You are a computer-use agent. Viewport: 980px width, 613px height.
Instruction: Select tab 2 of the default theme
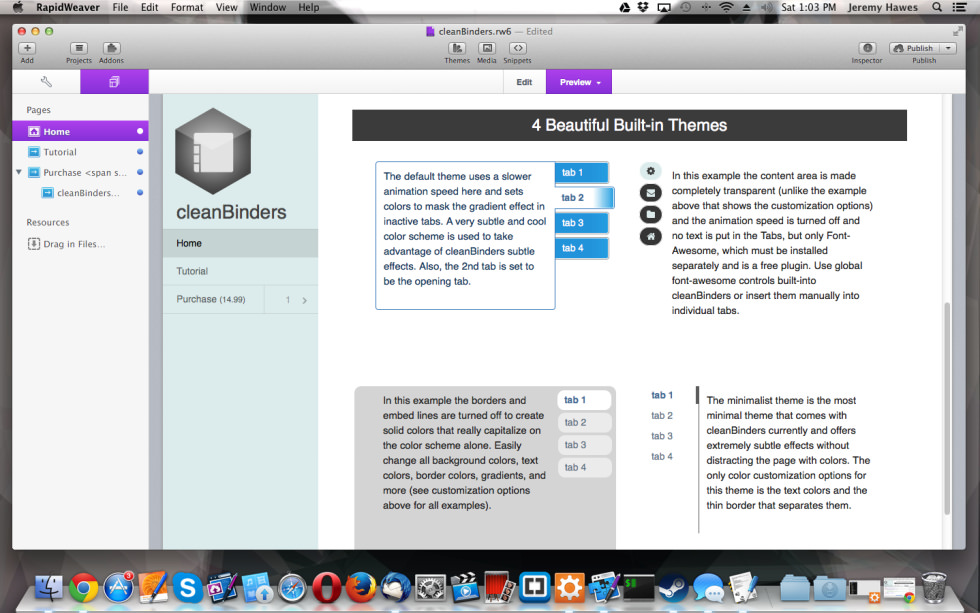pos(584,197)
